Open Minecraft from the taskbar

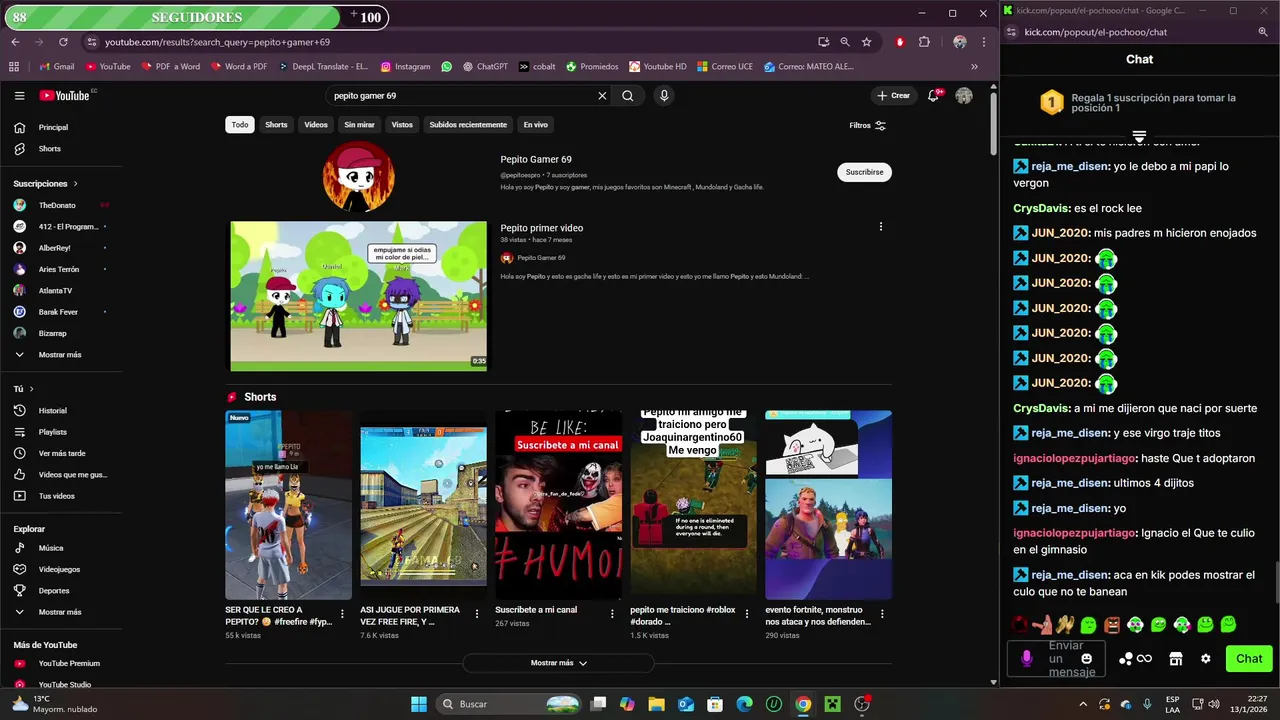[x=832, y=704]
